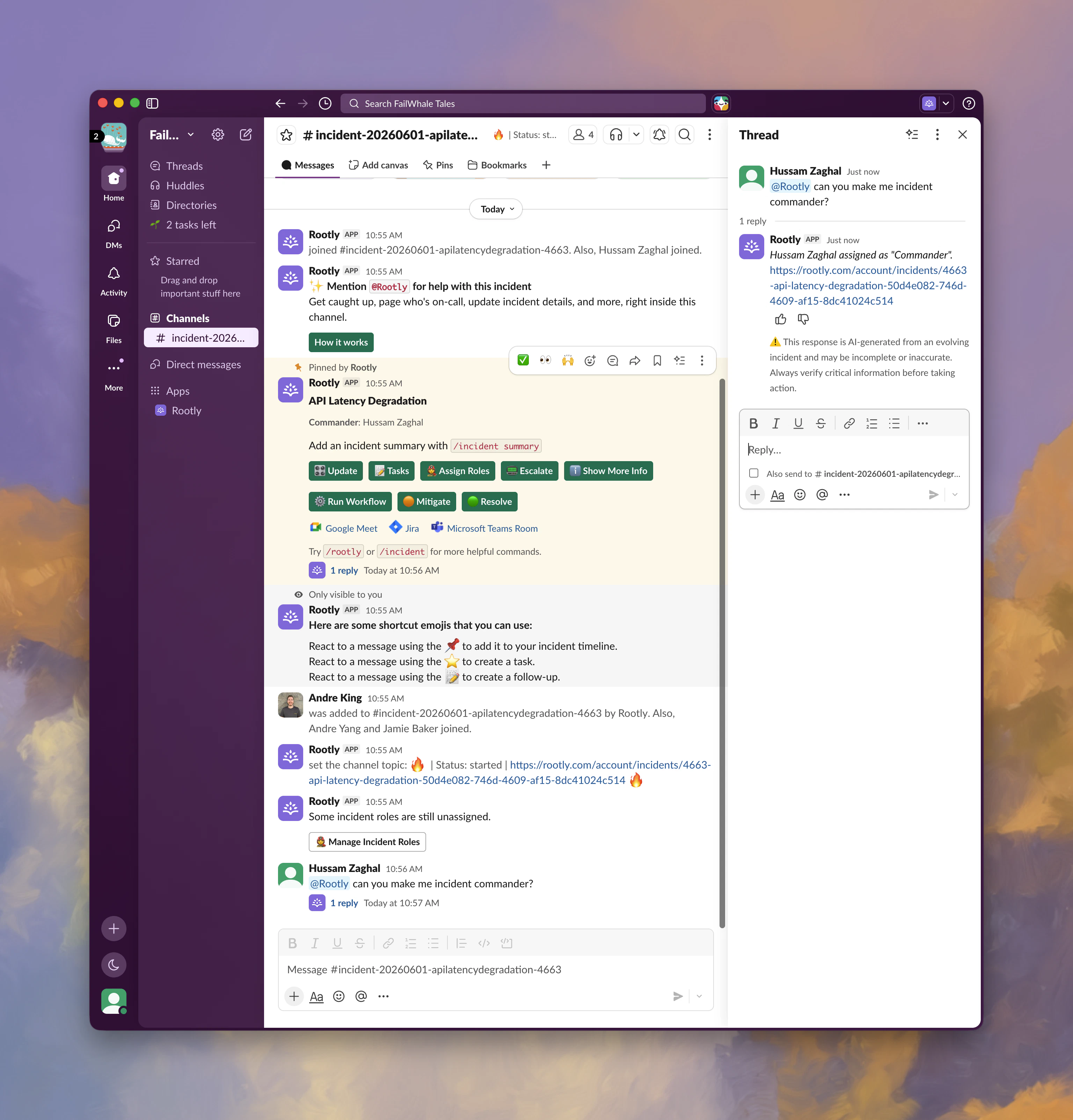Image resolution: width=1073 pixels, height=1120 pixels.
Task: Open Files in left rail
Action: (x=114, y=328)
